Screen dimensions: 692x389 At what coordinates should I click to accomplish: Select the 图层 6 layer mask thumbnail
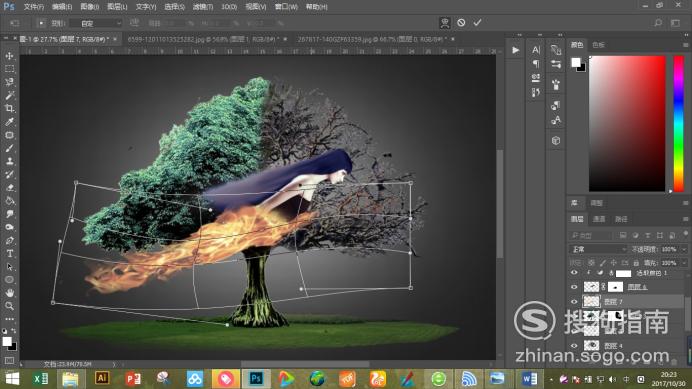[615, 287]
